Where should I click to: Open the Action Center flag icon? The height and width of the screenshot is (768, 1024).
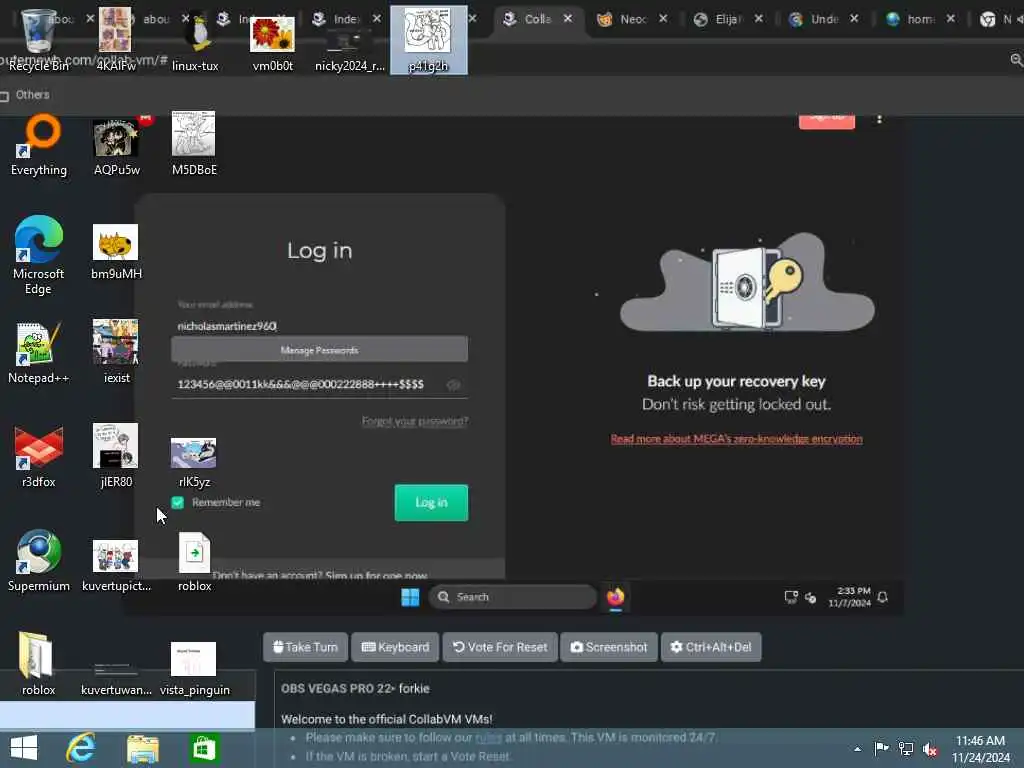881,749
